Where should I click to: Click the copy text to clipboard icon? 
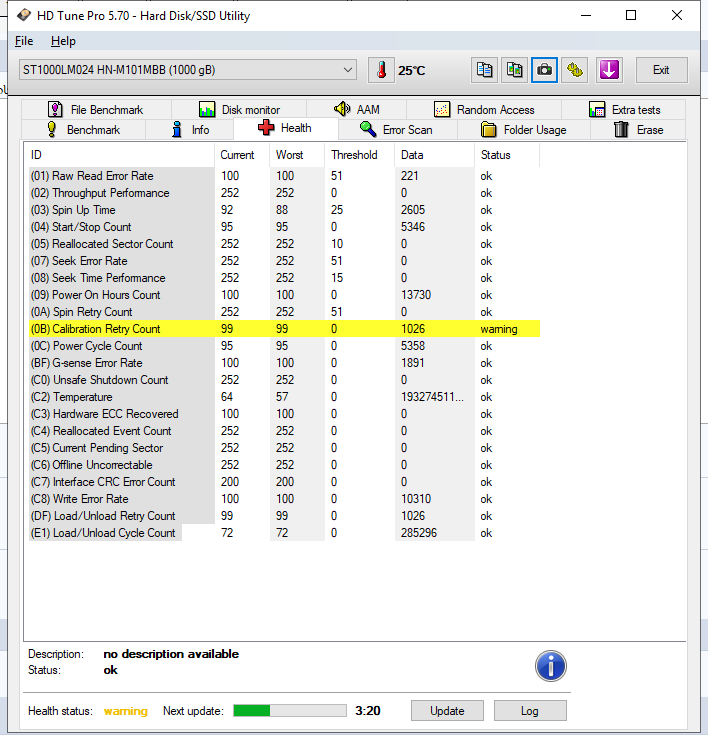click(484, 70)
